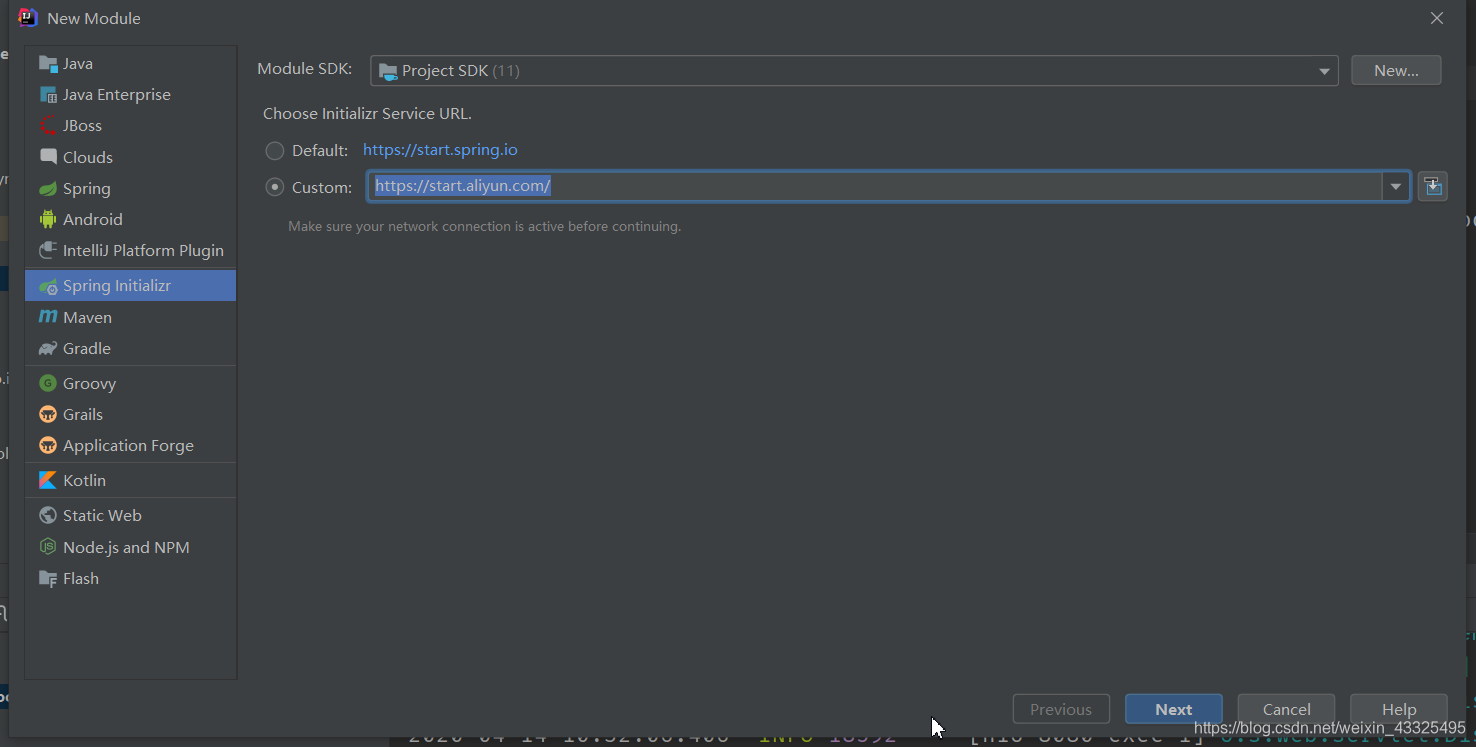Click the New... SDK button
The width and height of the screenshot is (1476, 747).
tap(1396, 70)
